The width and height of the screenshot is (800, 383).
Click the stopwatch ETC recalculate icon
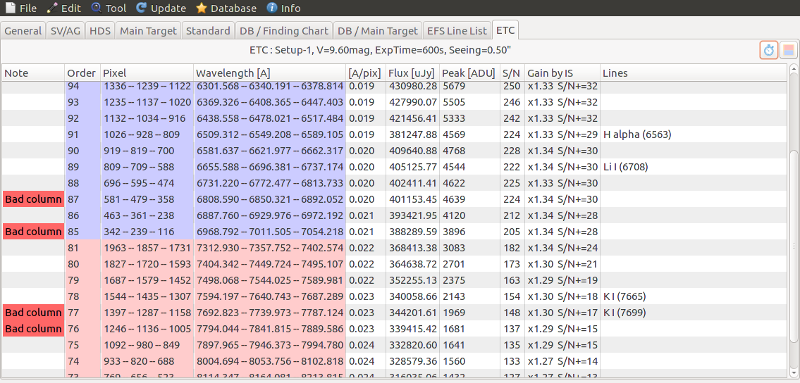(769, 50)
